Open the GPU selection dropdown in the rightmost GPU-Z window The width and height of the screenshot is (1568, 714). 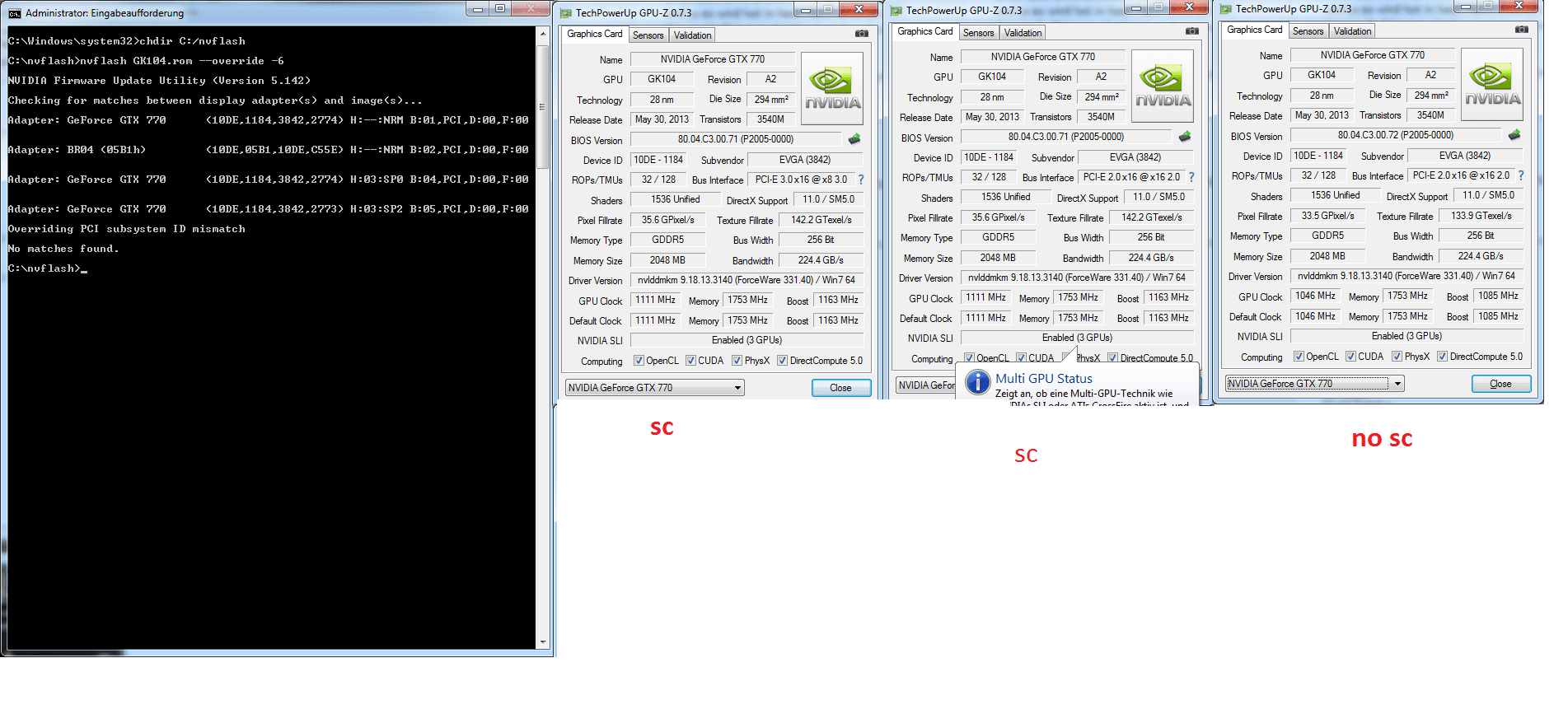(1314, 384)
